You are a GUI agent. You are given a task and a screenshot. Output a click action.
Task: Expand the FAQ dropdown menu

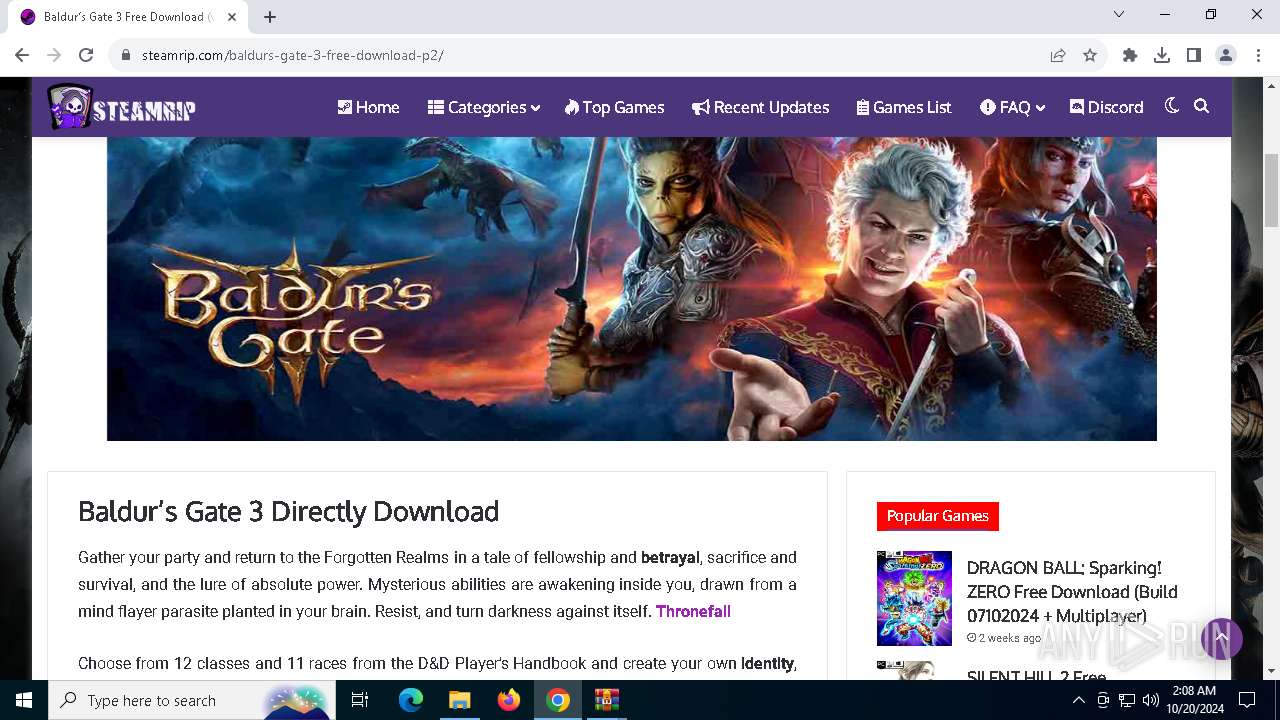point(1012,107)
